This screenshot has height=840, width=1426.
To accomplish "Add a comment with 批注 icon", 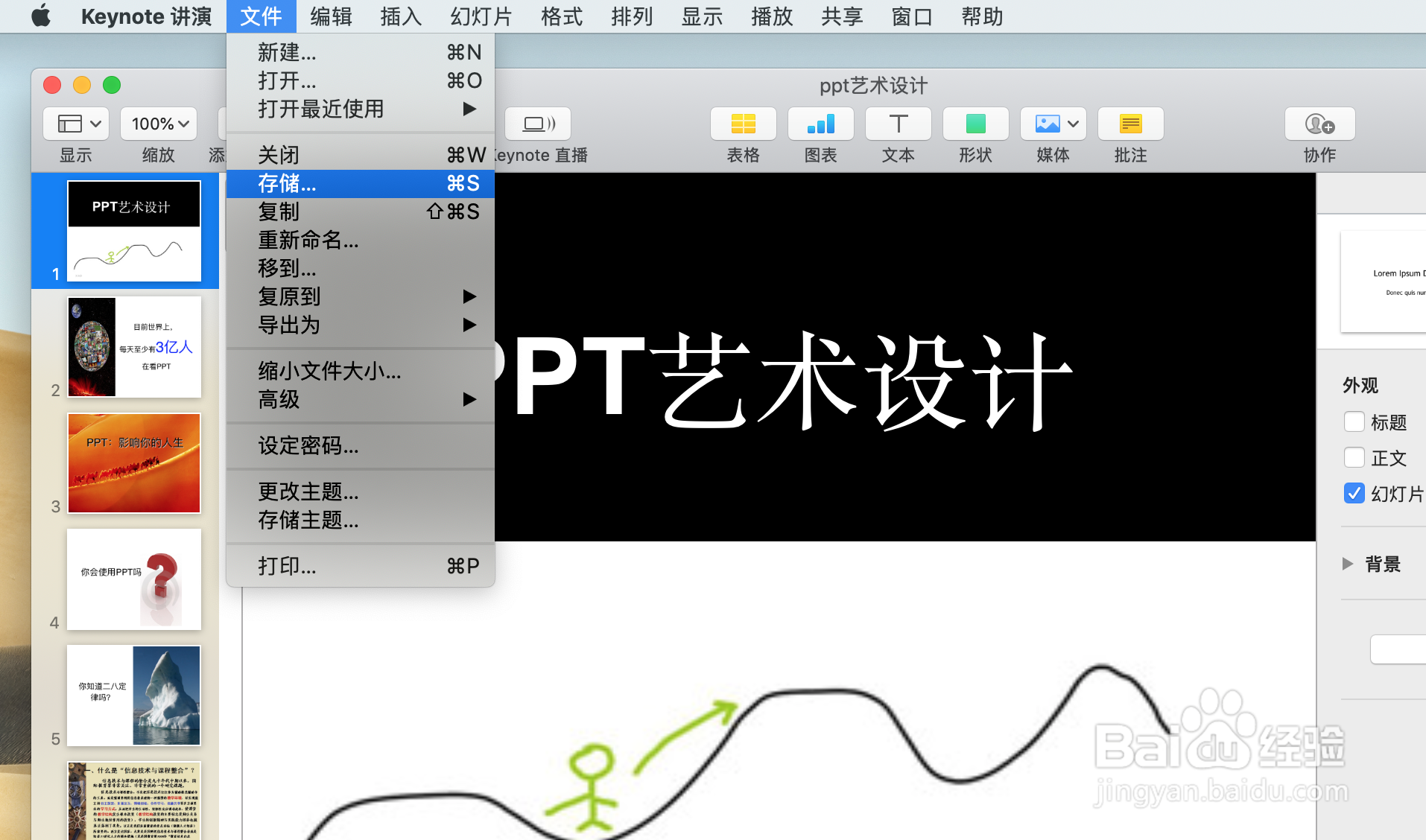I will [1130, 124].
